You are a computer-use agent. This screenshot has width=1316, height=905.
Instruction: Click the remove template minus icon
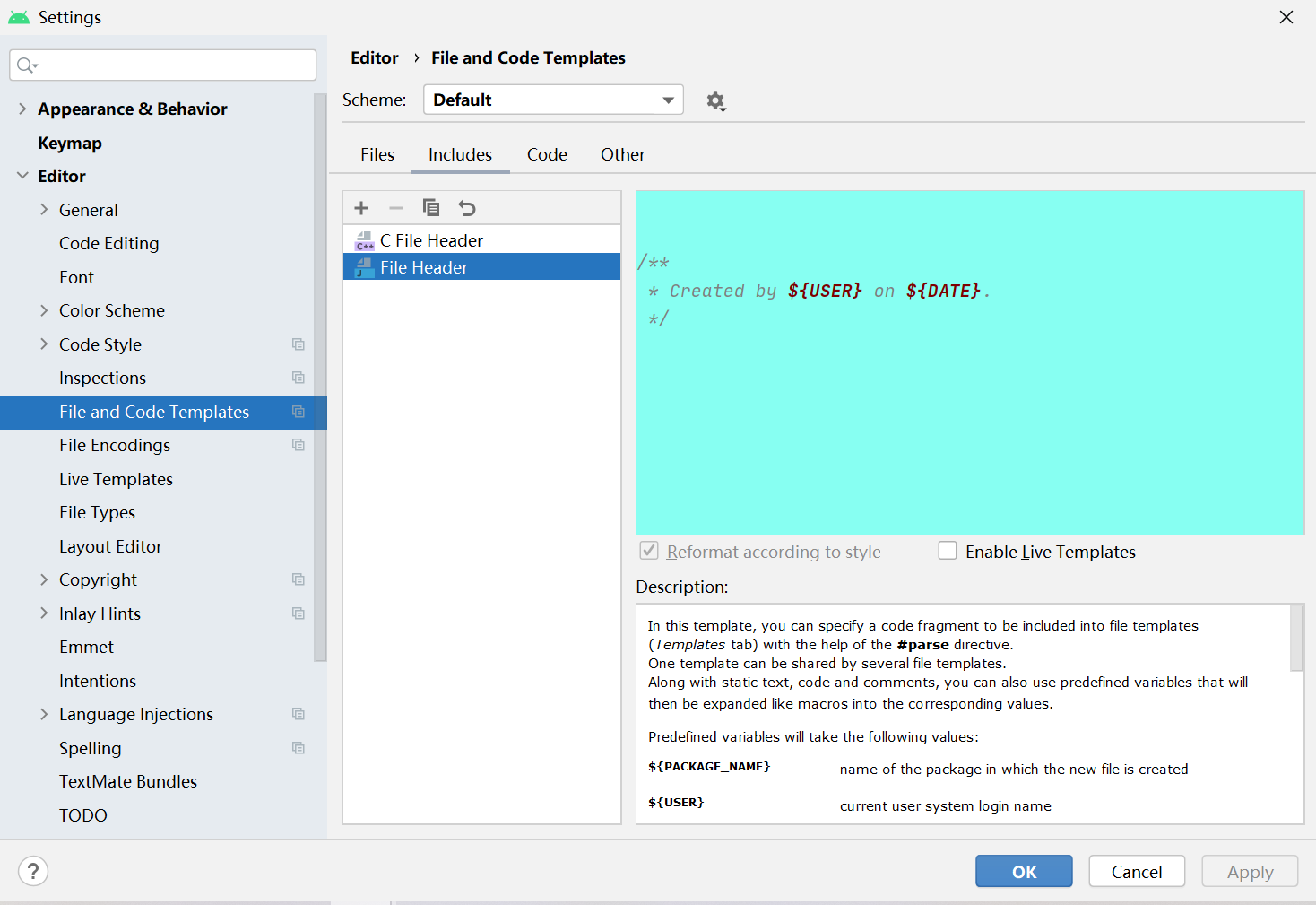396,208
